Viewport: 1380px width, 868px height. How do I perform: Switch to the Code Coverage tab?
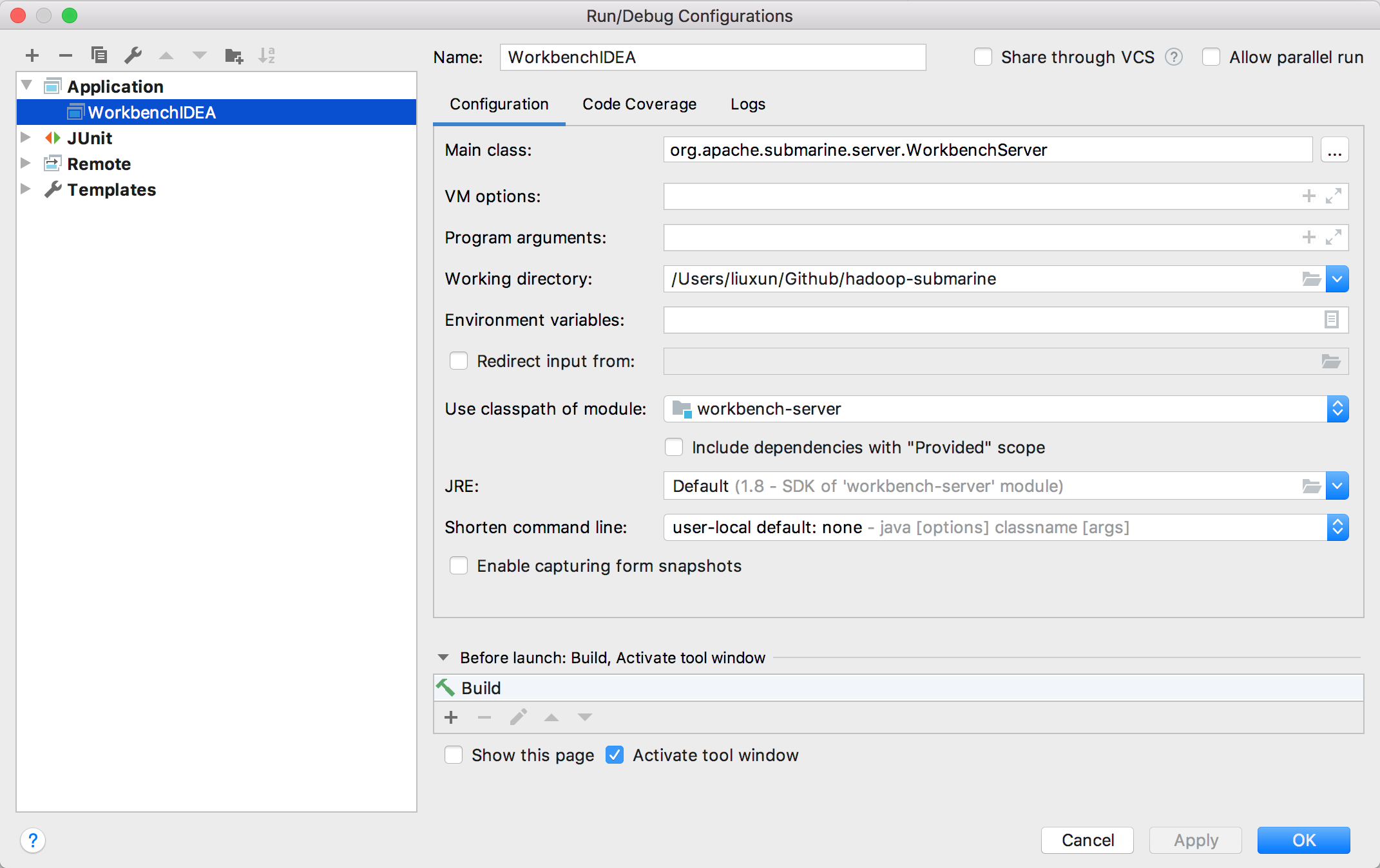[639, 104]
